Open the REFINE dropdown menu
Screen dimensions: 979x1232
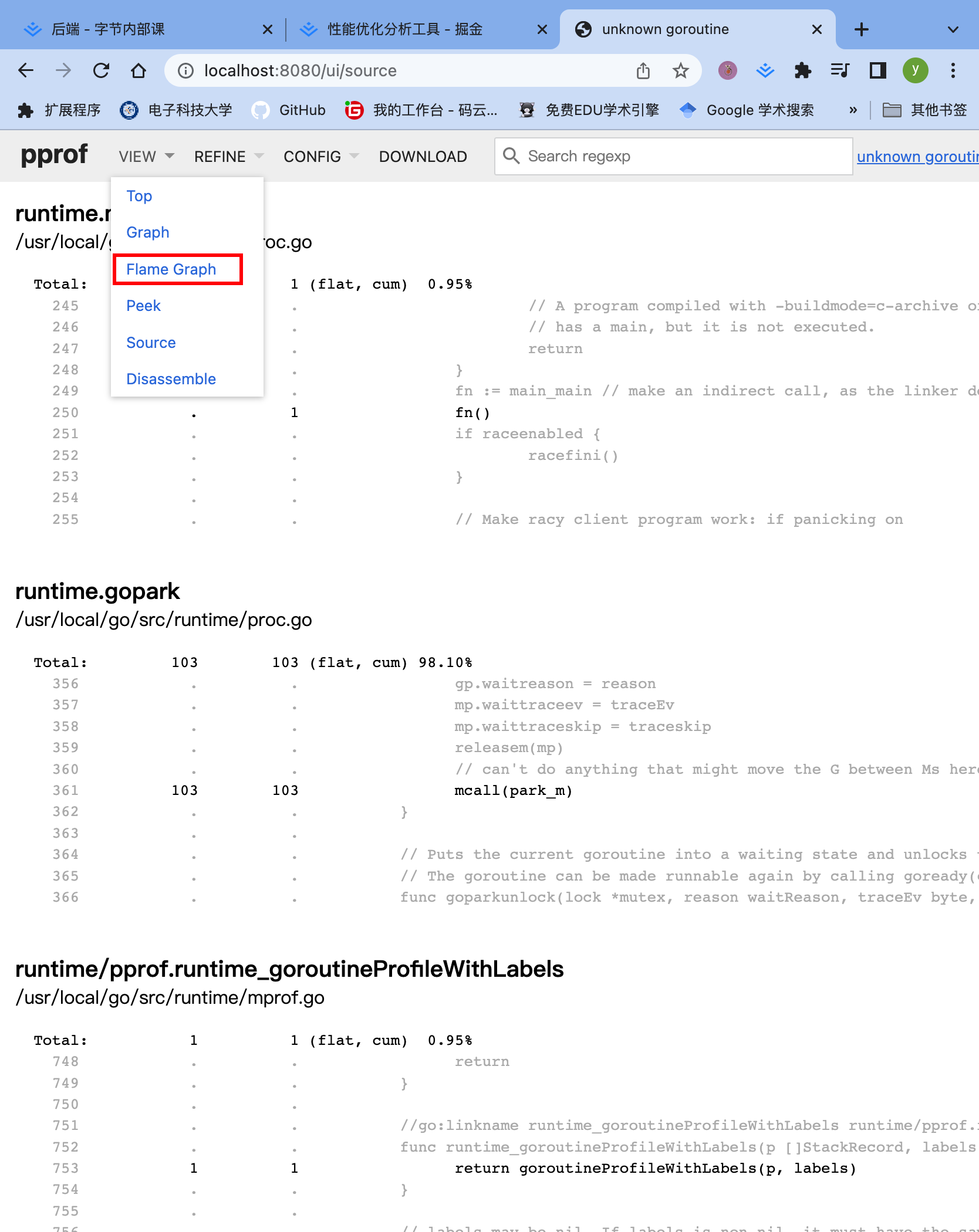point(229,157)
